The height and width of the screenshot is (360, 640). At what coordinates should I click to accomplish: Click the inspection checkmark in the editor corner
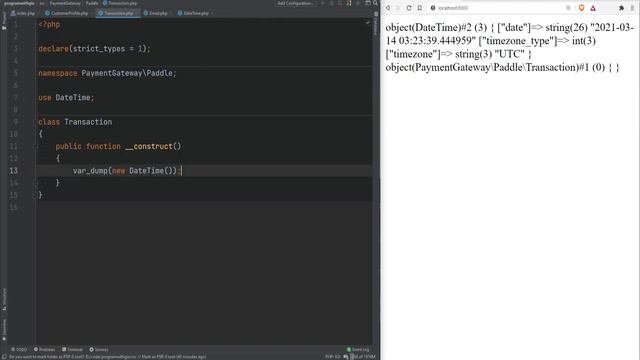tap(367, 22)
